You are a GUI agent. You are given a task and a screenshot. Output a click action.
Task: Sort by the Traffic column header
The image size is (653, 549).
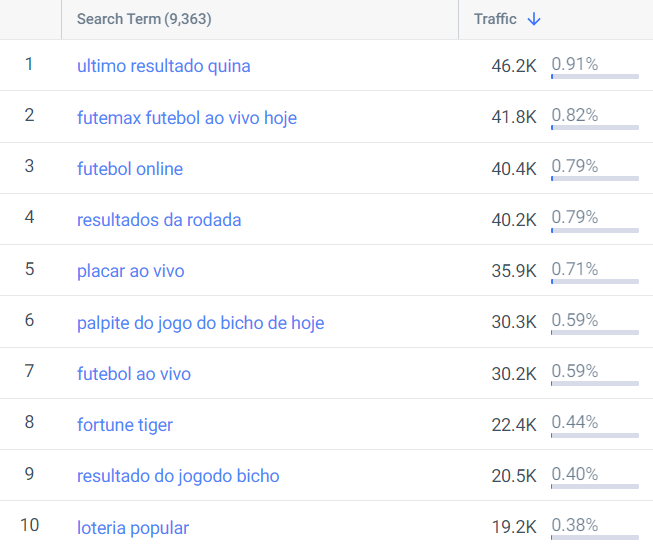tap(495, 19)
